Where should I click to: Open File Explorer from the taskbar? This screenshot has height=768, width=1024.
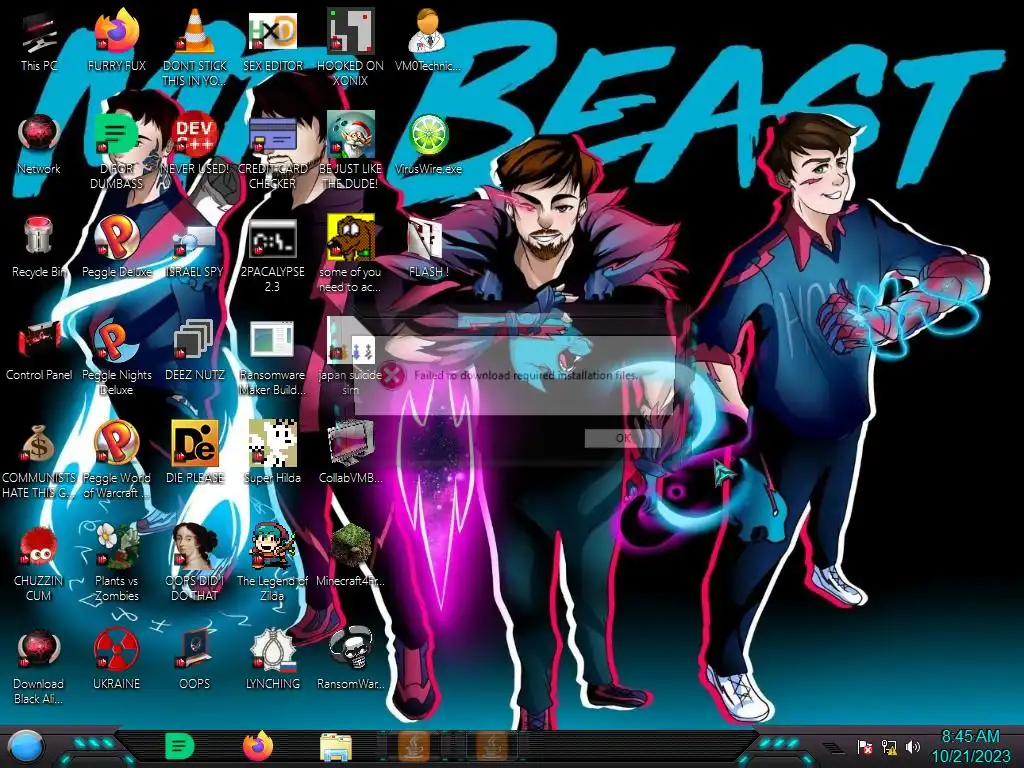pyautogui.click(x=336, y=748)
